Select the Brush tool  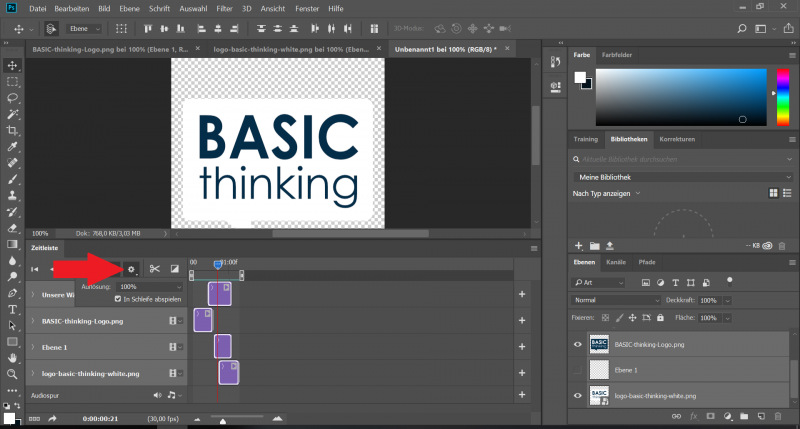tap(12, 180)
